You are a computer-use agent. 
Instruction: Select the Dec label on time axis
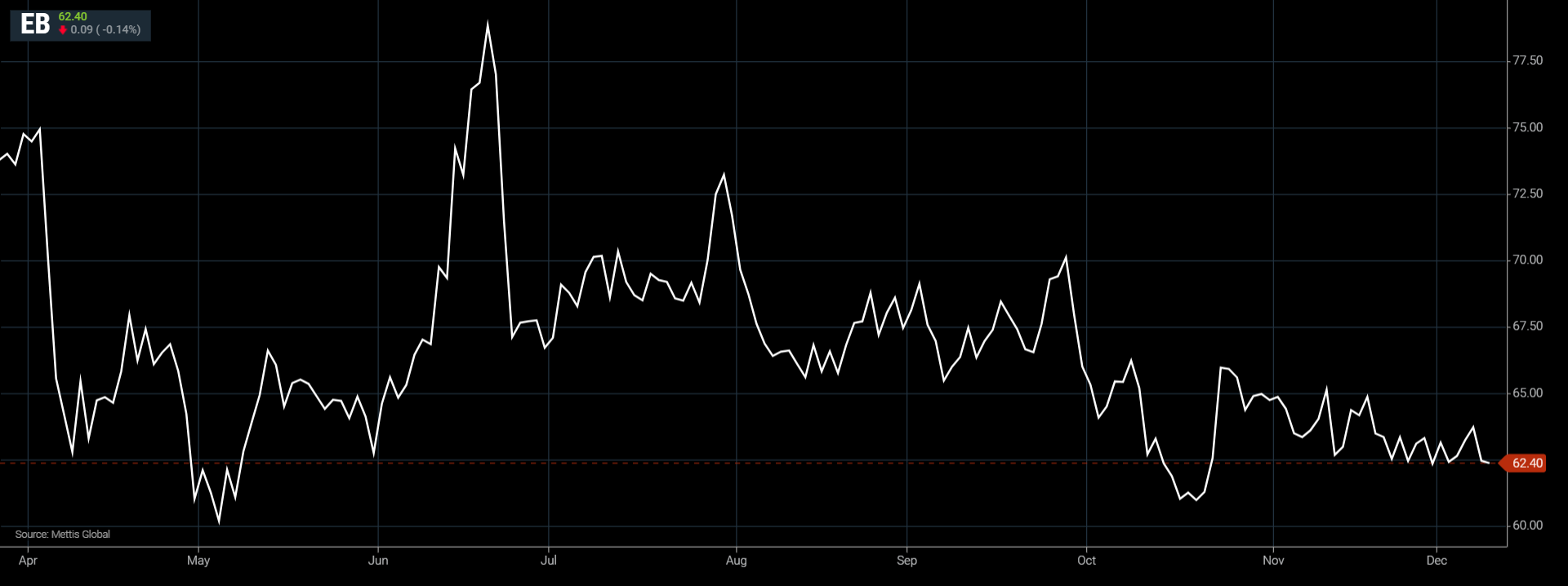coord(1437,560)
